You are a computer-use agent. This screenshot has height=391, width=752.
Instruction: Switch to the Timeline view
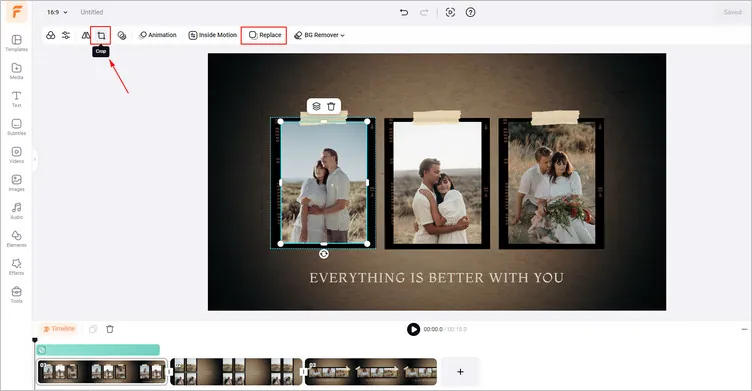click(x=59, y=329)
